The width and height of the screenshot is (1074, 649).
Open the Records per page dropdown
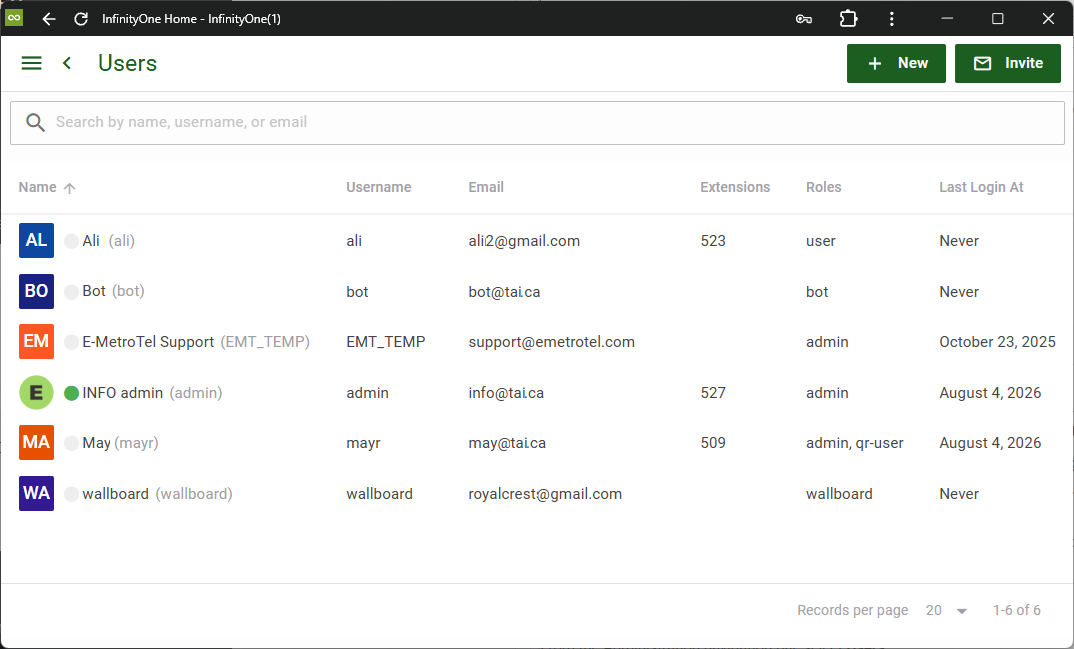pyautogui.click(x=946, y=610)
